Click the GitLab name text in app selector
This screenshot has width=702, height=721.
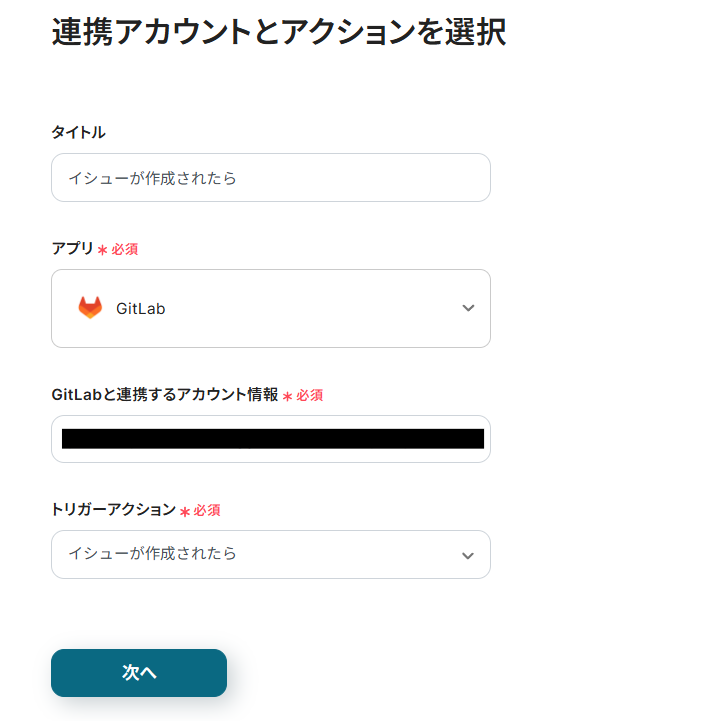(x=141, y=309)
